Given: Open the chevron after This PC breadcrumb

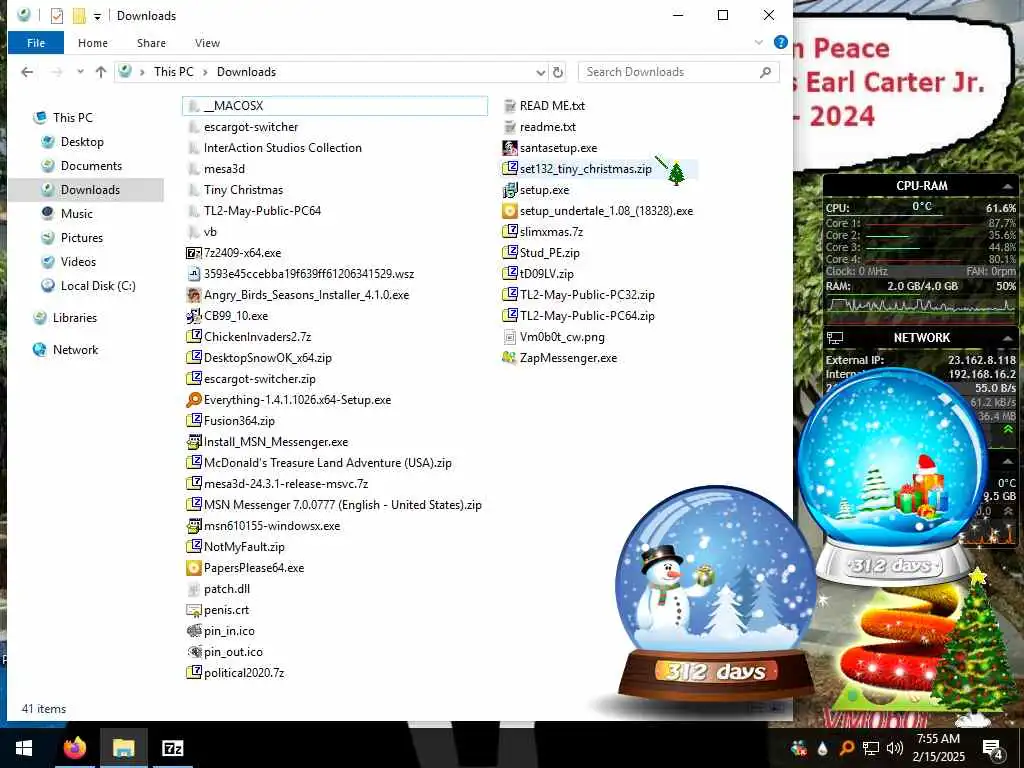Looking at the screenshot, I should (x=205, y=72).
